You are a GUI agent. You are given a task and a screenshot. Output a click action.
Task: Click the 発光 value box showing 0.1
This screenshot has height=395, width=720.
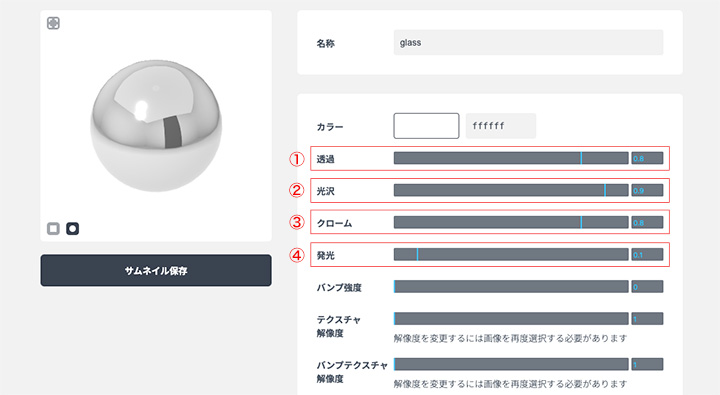647,254
